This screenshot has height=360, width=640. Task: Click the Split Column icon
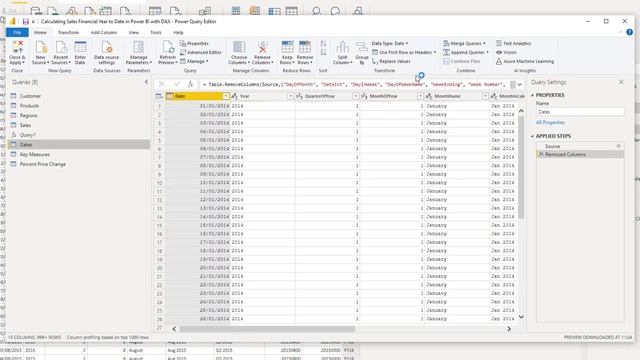pos(342,47)
